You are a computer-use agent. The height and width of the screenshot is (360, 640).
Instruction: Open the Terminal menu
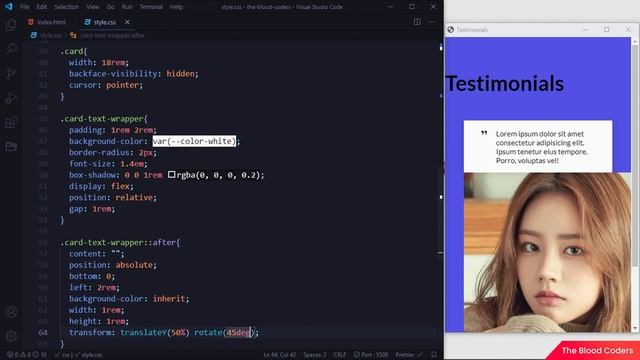pos(151,7)
